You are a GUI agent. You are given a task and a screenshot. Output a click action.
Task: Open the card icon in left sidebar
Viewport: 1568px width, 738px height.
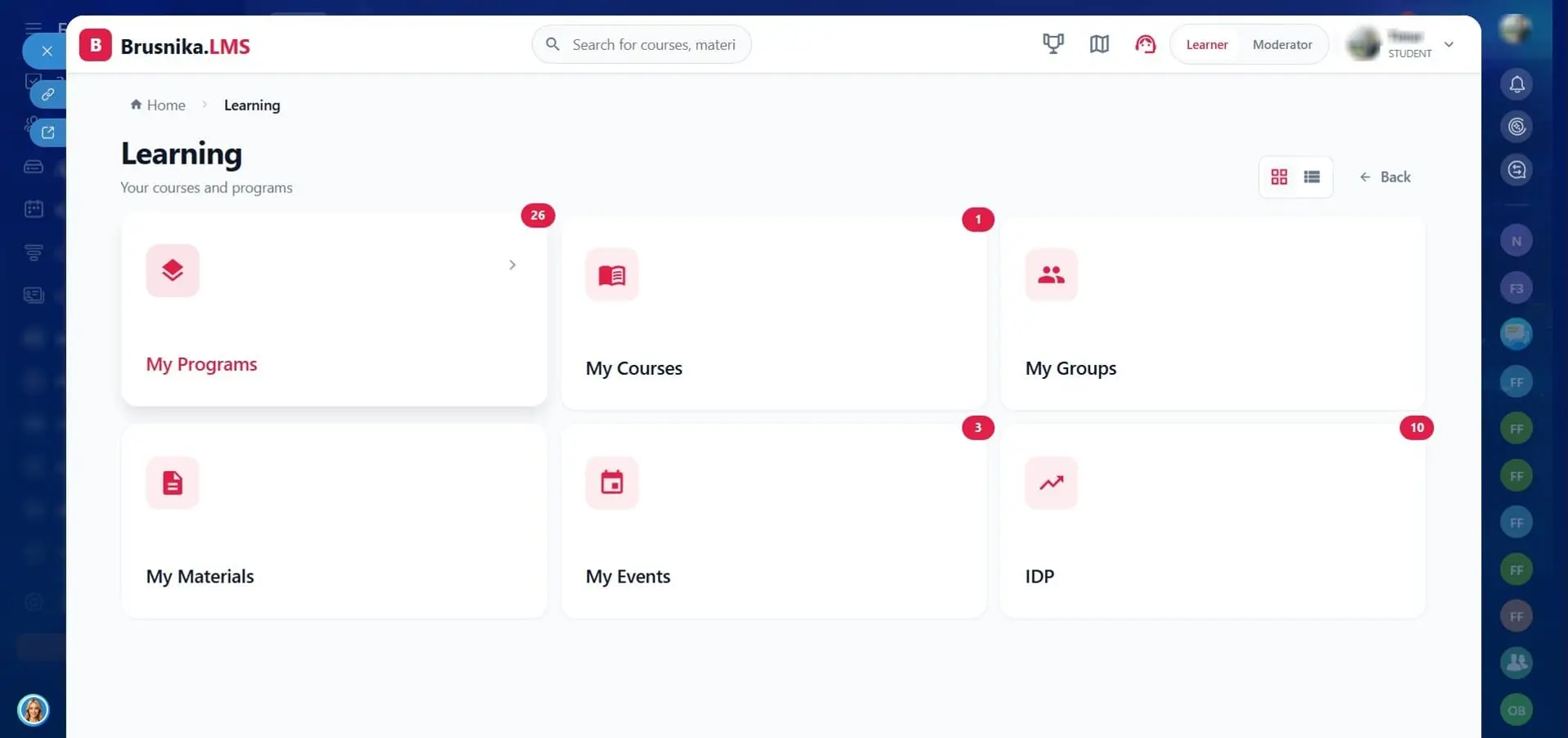pos(34,167)
